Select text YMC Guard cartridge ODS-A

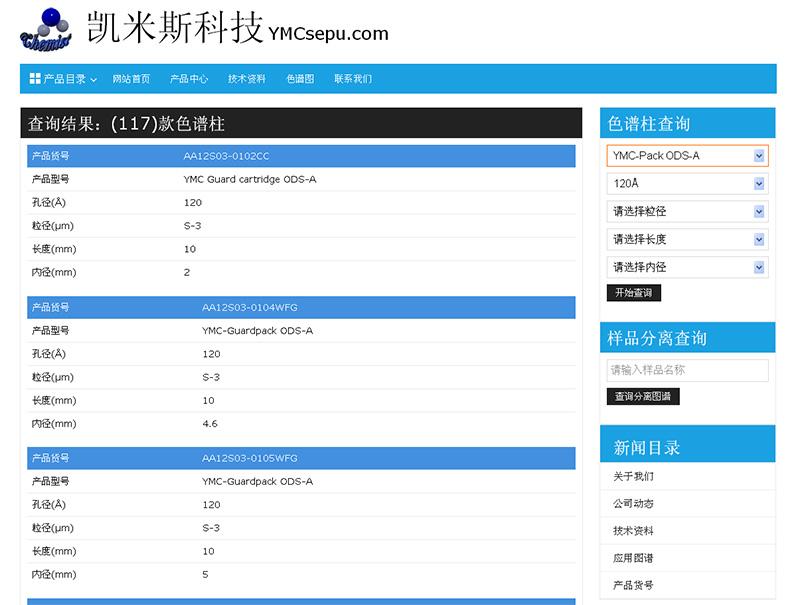coord(250,180)
